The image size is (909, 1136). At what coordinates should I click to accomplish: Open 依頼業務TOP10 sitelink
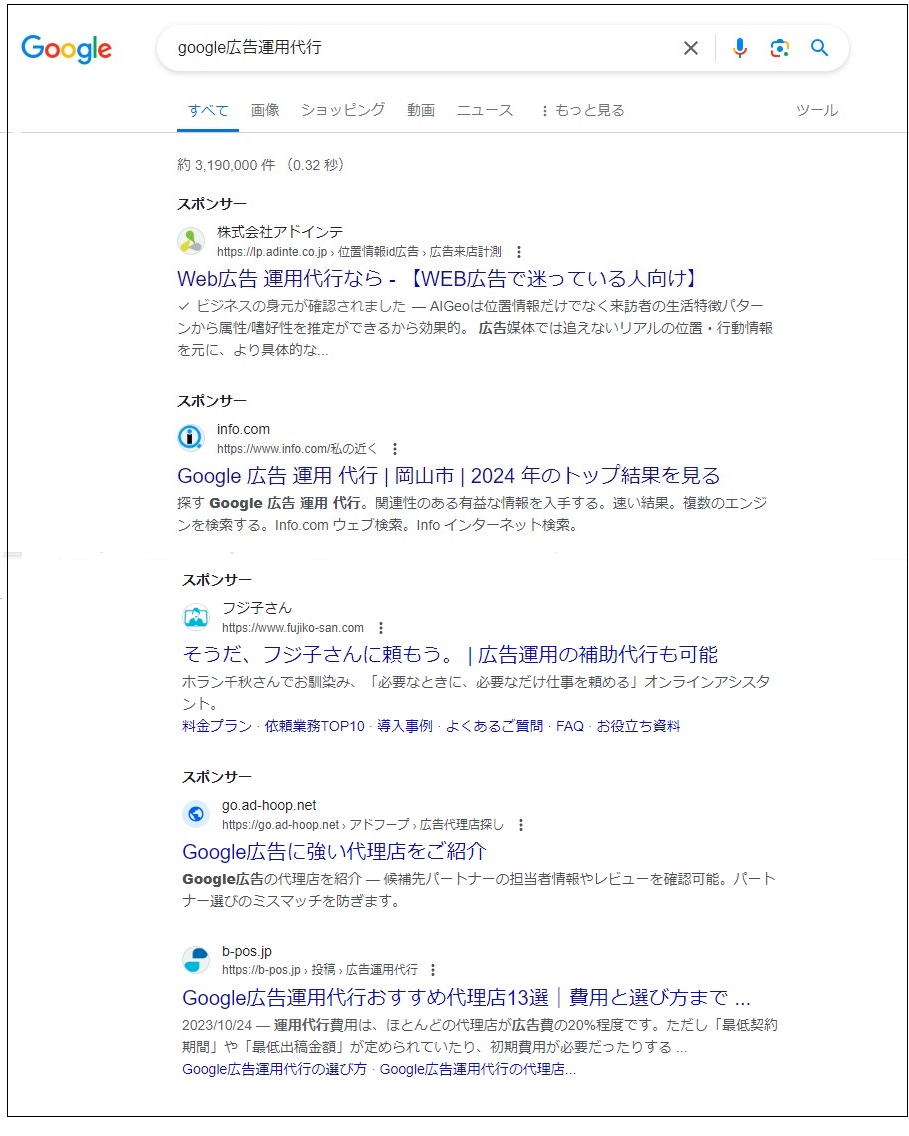(x=314, y=726)
